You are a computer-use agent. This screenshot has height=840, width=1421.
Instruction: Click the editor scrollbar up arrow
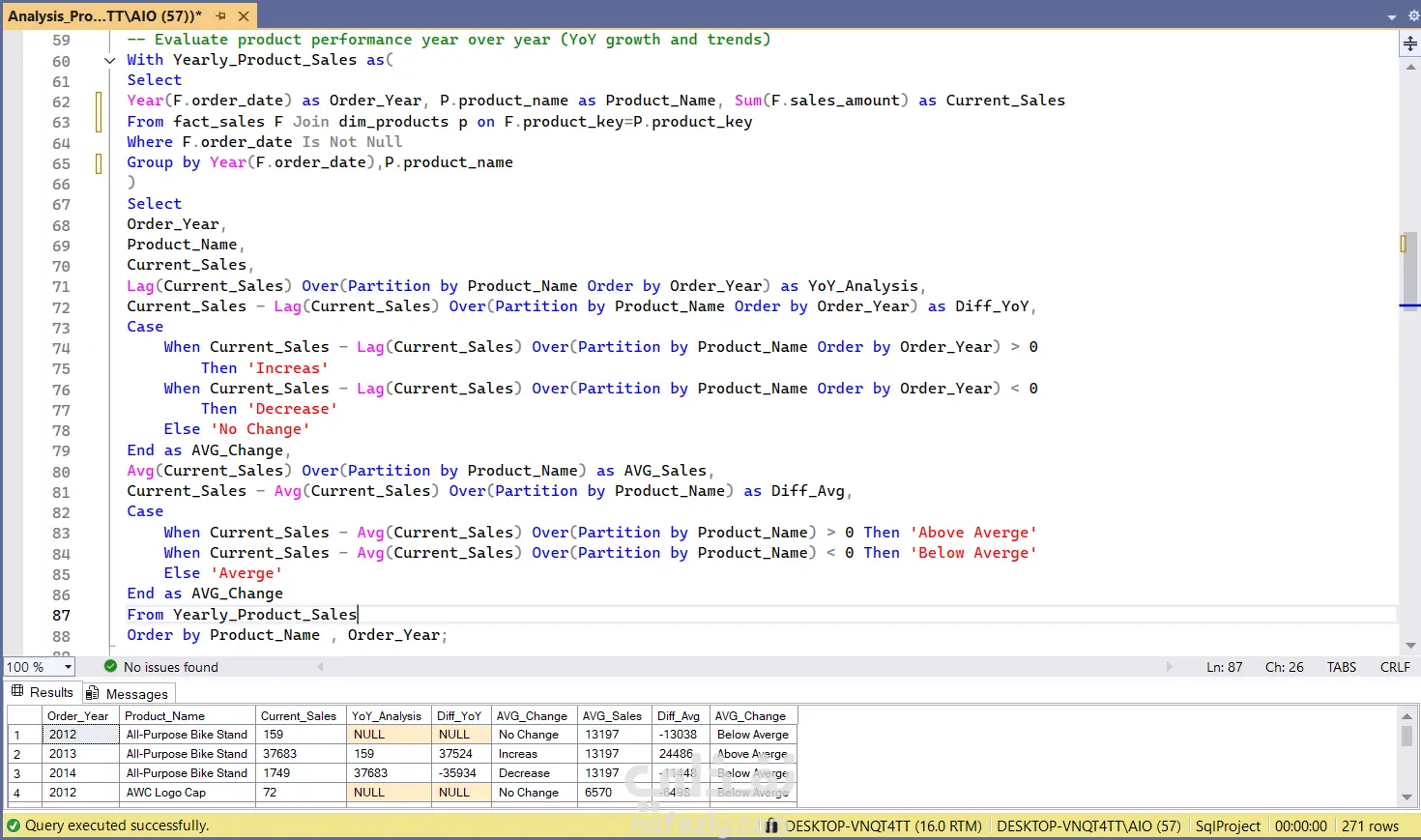[1410, 67]
